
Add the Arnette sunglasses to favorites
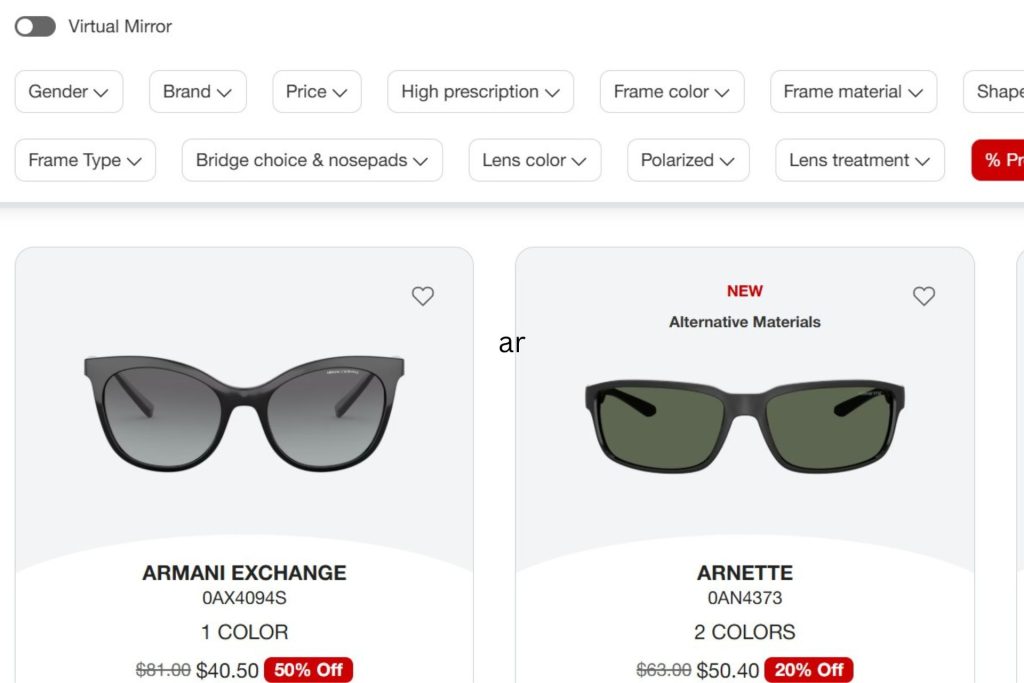pos(923,296)
